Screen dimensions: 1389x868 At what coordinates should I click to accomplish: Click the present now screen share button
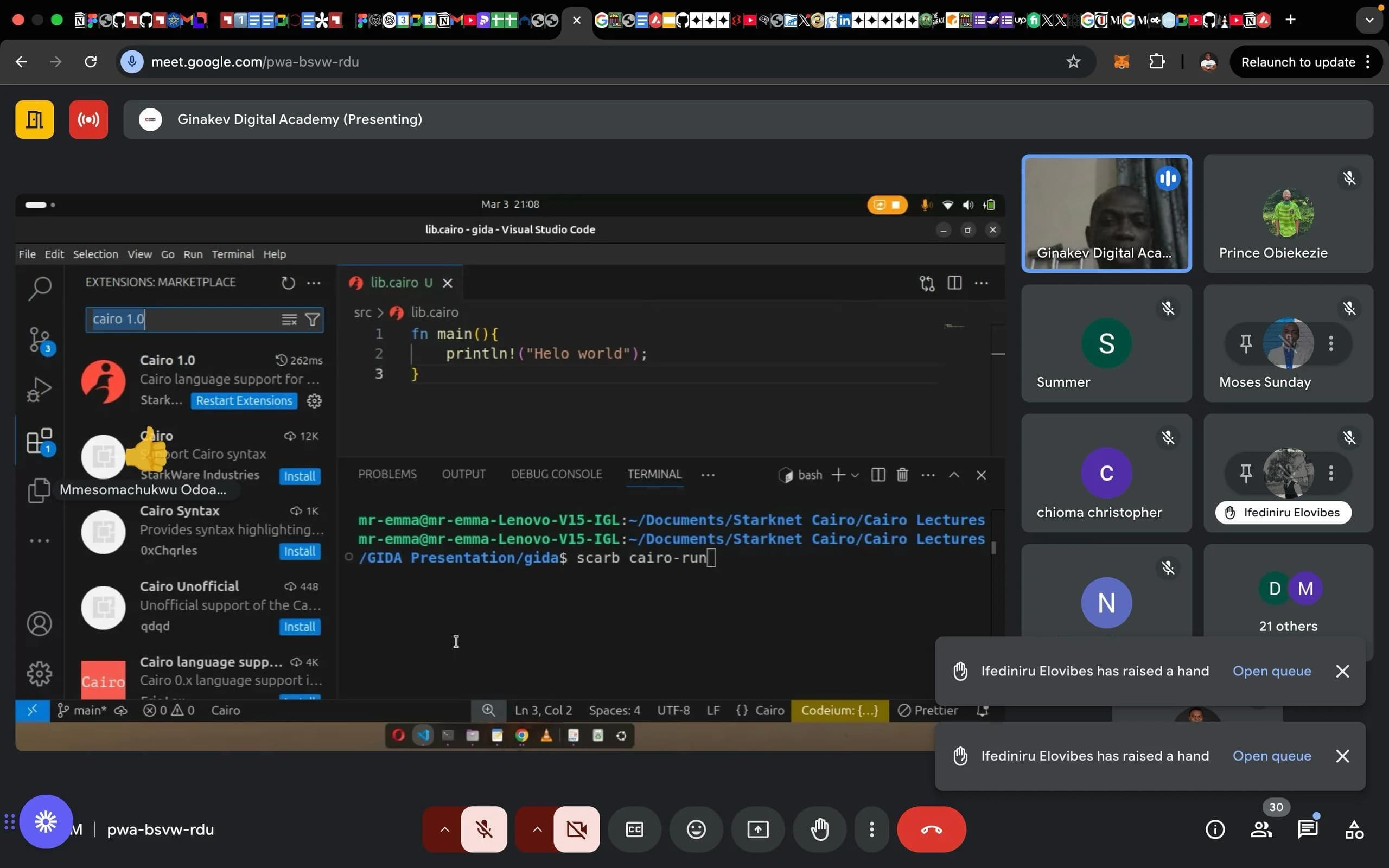(757, 829)
